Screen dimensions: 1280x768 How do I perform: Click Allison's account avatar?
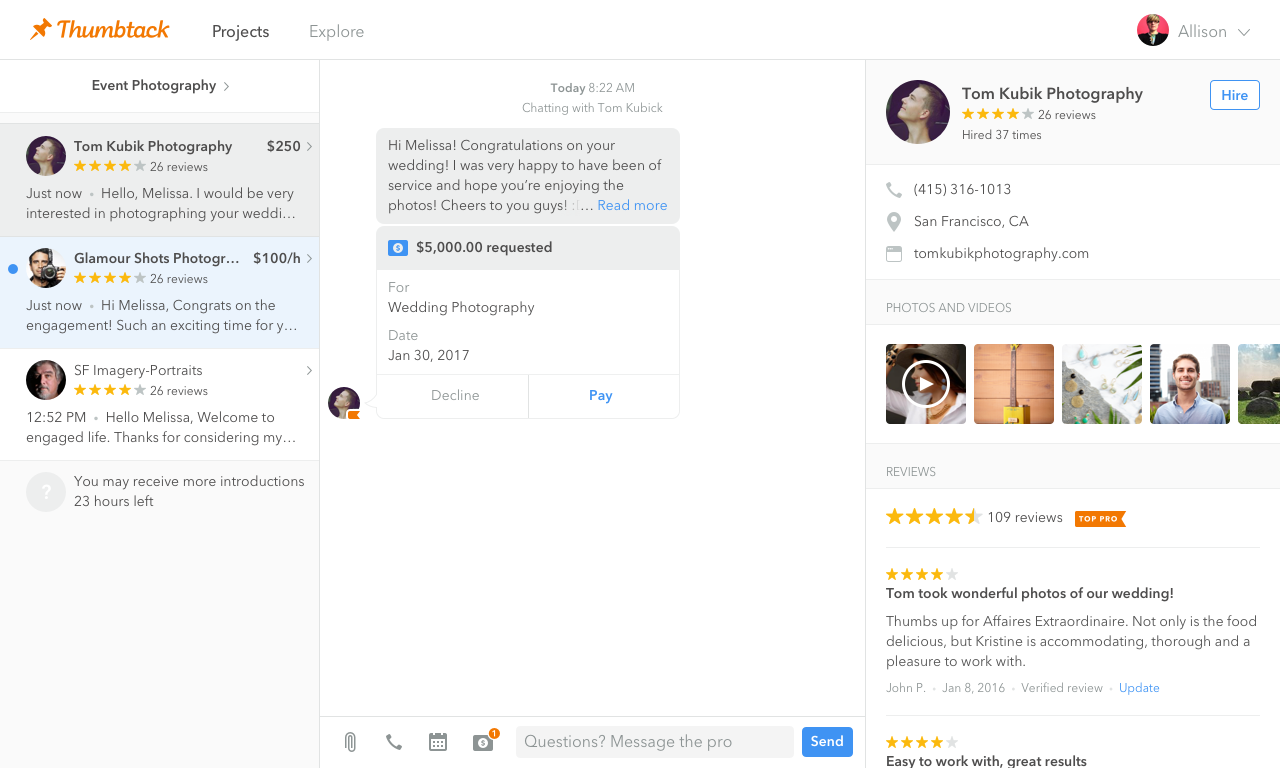click(1153, 30)
